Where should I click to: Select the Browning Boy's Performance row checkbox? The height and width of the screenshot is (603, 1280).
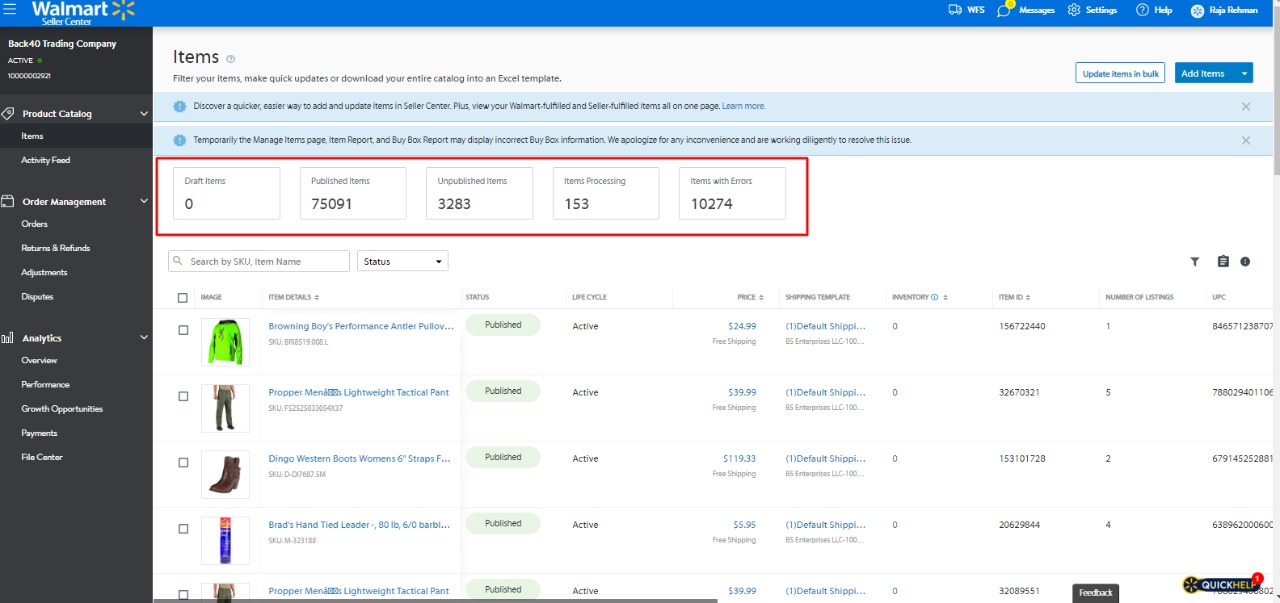183,330
